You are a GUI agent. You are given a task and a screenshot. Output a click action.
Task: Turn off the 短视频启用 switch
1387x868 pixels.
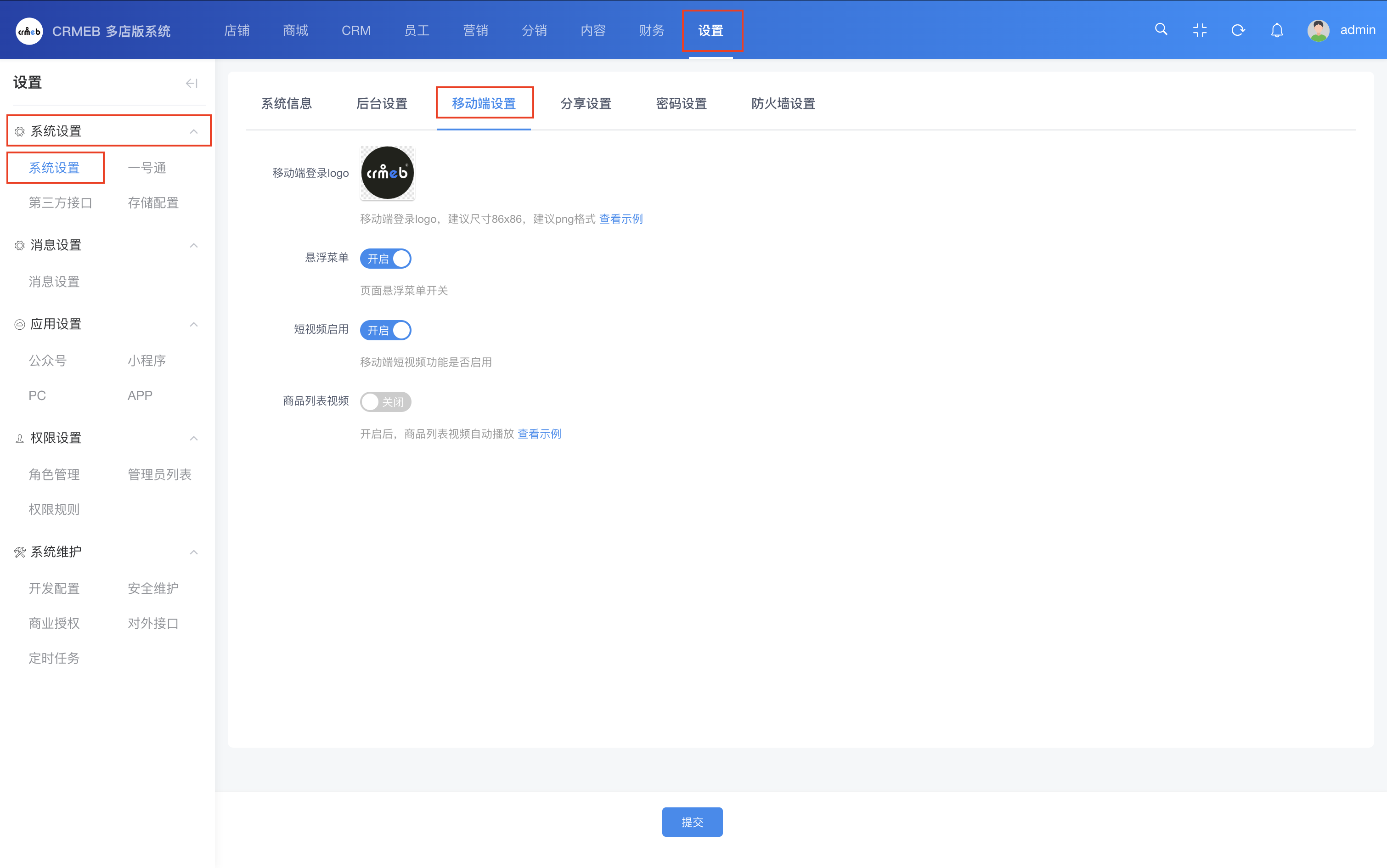click(x=386, y=330)
